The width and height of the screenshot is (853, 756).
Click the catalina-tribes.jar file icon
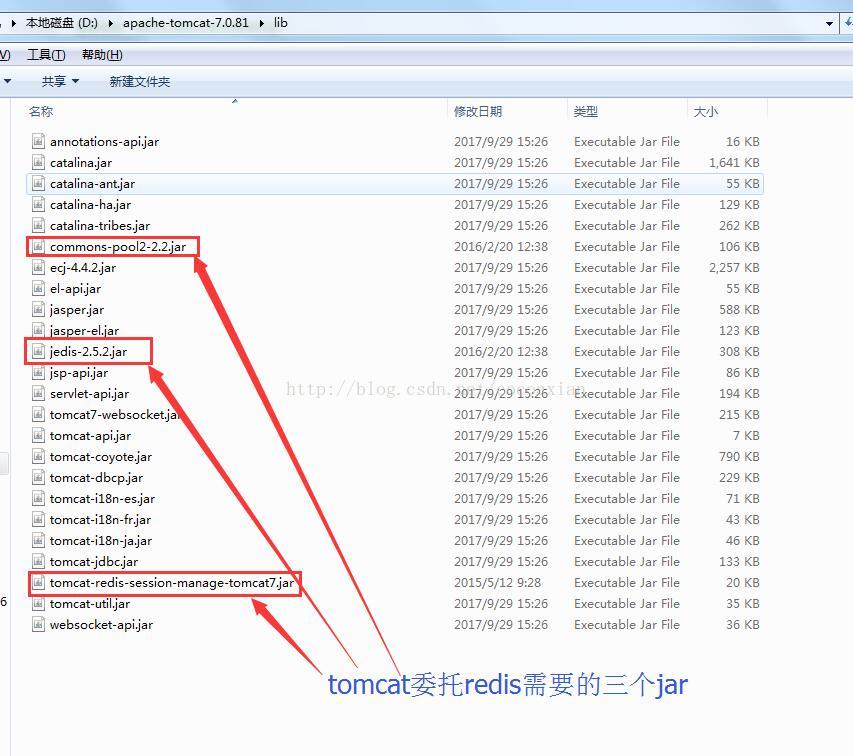[38, 226]
